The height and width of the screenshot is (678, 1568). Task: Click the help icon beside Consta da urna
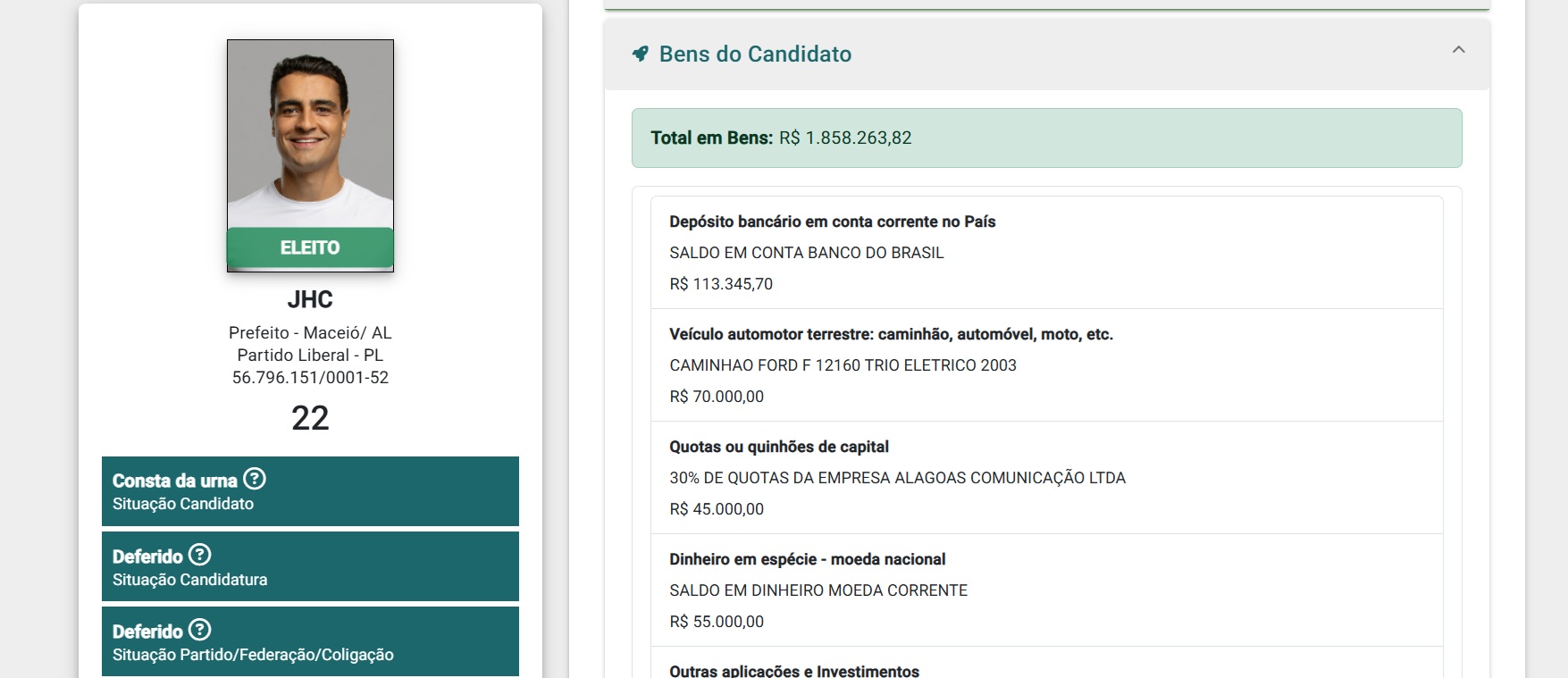[255, 480]
